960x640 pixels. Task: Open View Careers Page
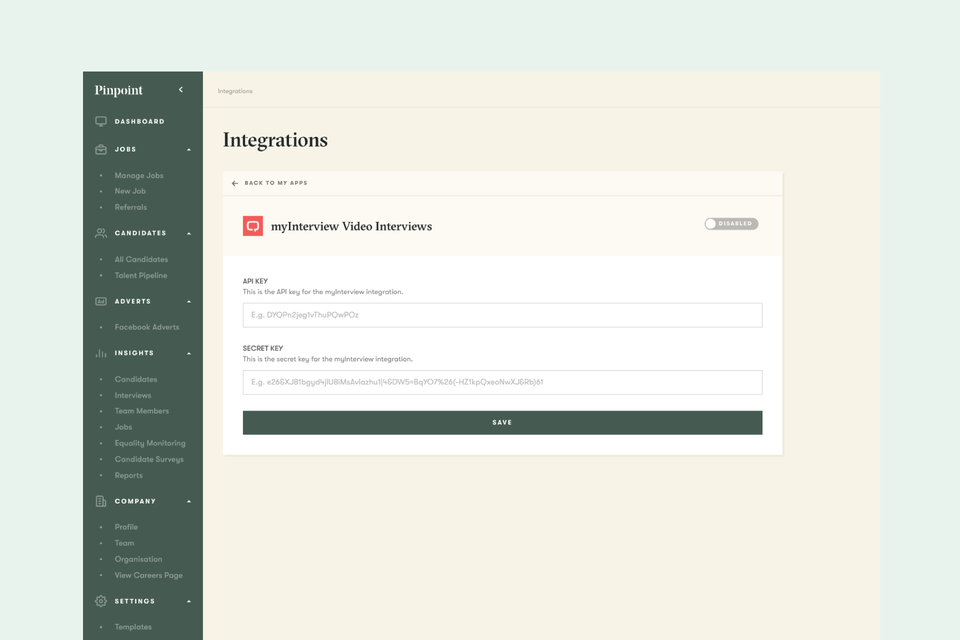(x=149, y=575)
